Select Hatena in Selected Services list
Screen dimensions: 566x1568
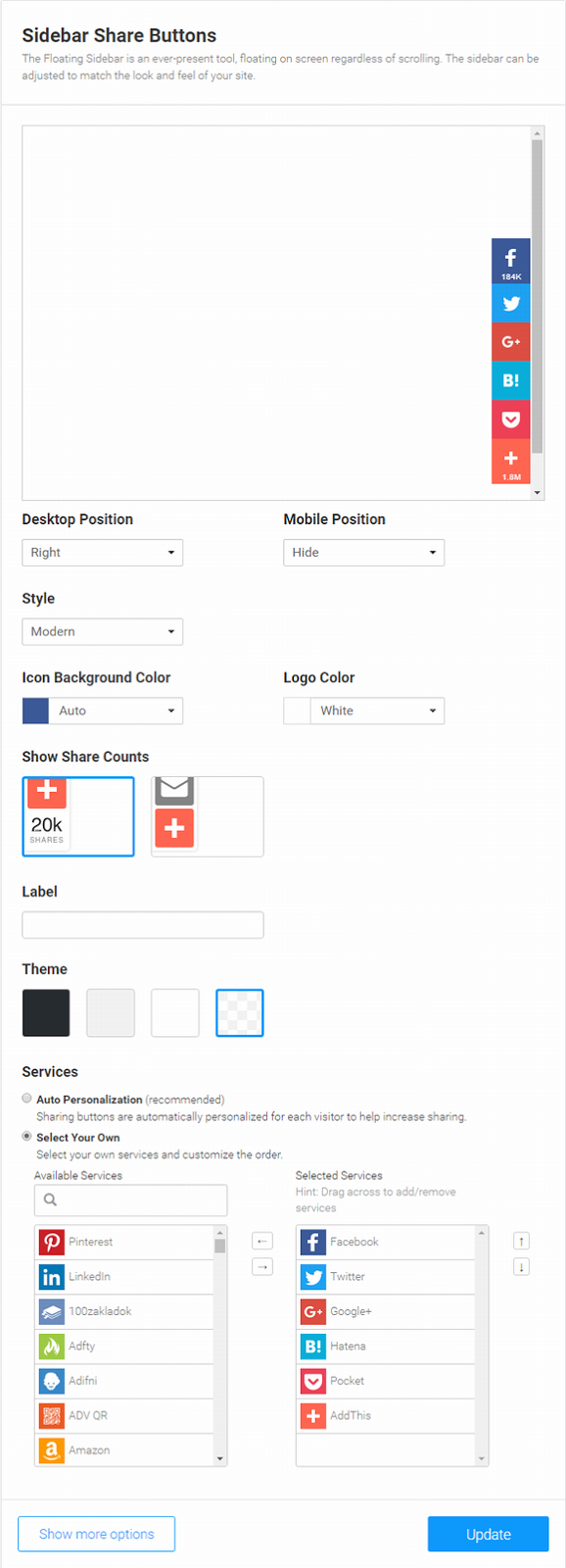coord(386,1346)
